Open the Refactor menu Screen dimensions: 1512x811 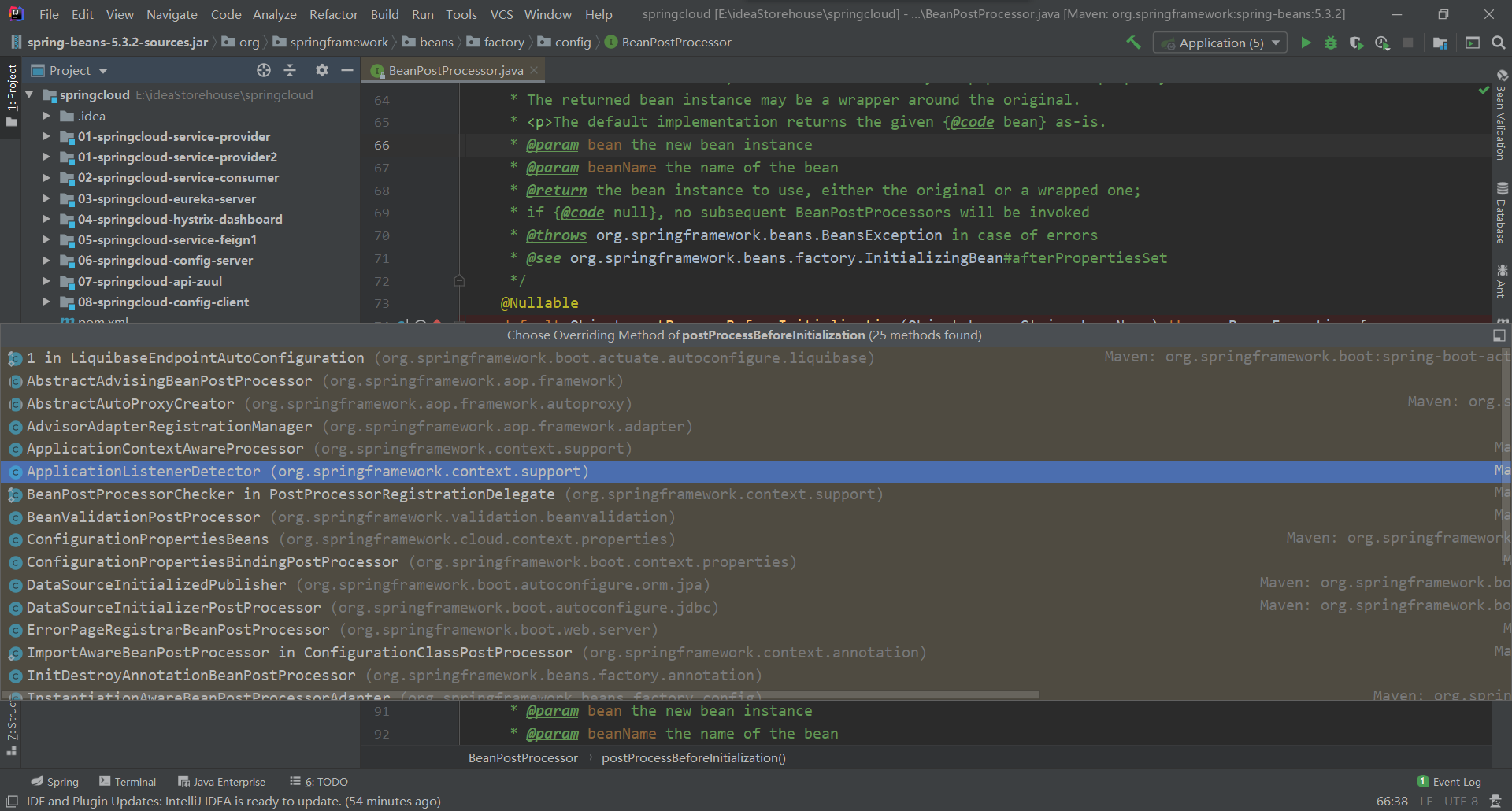pos(333,14)
